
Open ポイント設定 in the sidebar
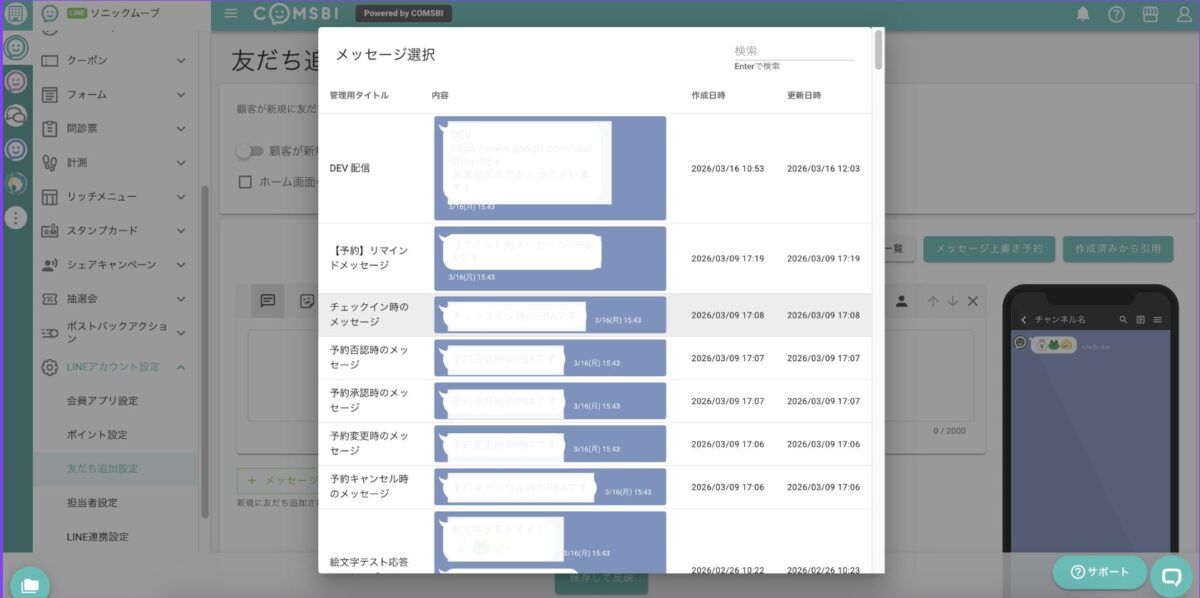97,435
